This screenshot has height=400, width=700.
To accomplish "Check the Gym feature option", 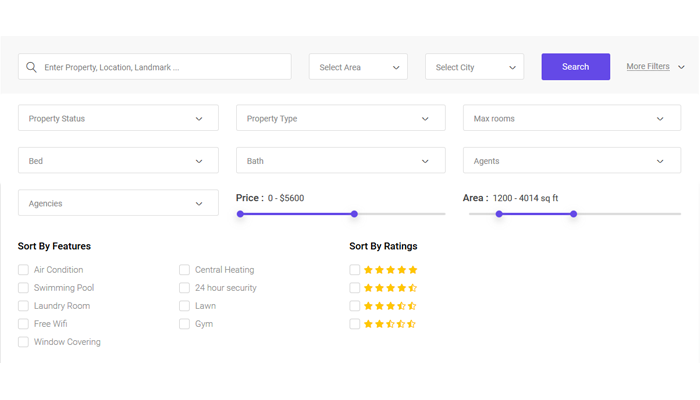I will coord(184,324).
